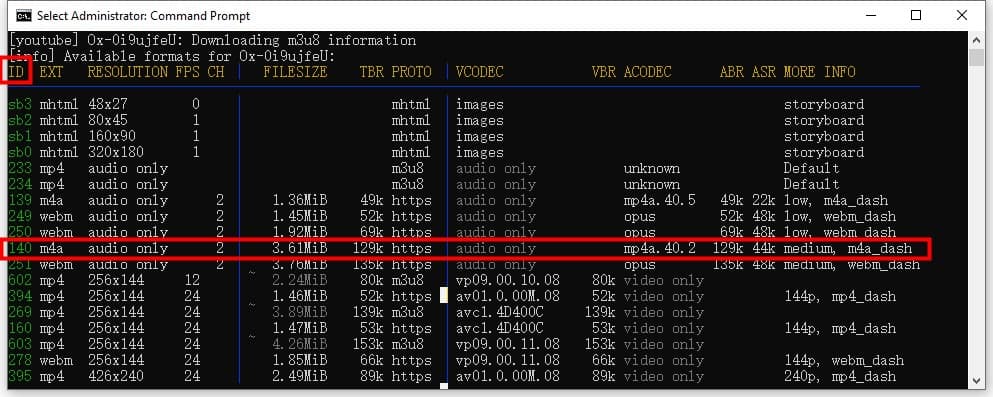Click the EXT column header

pyautogui.click(x=51, y=72)
